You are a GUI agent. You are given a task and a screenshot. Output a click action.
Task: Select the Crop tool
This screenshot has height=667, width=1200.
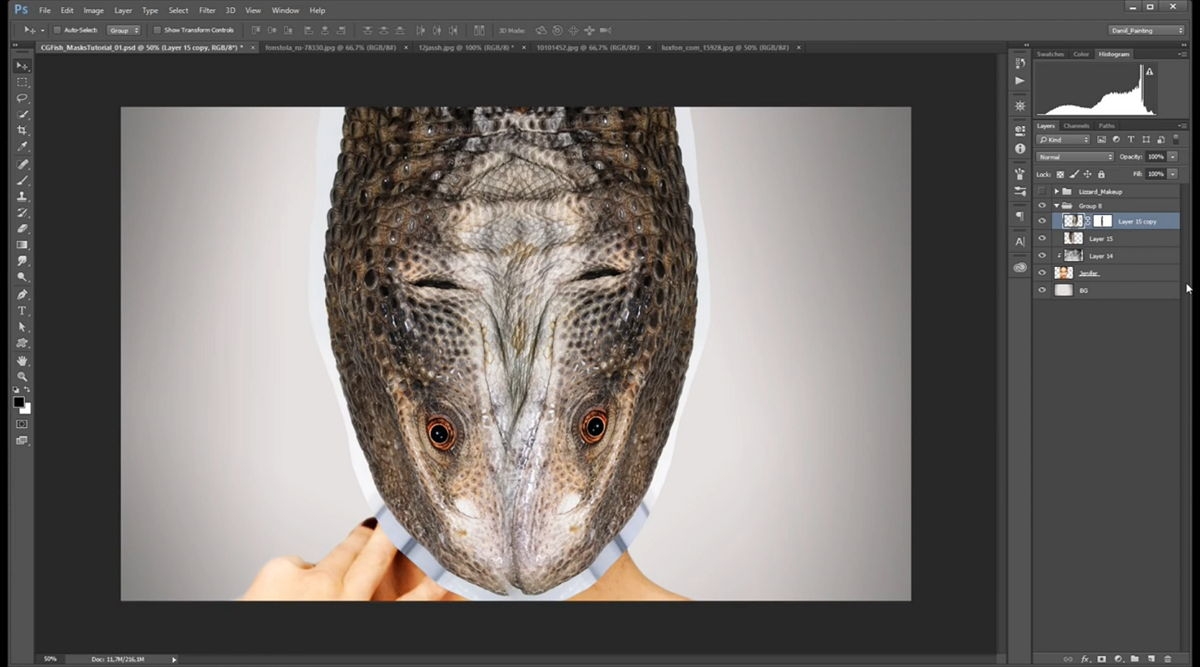[22, 131]
